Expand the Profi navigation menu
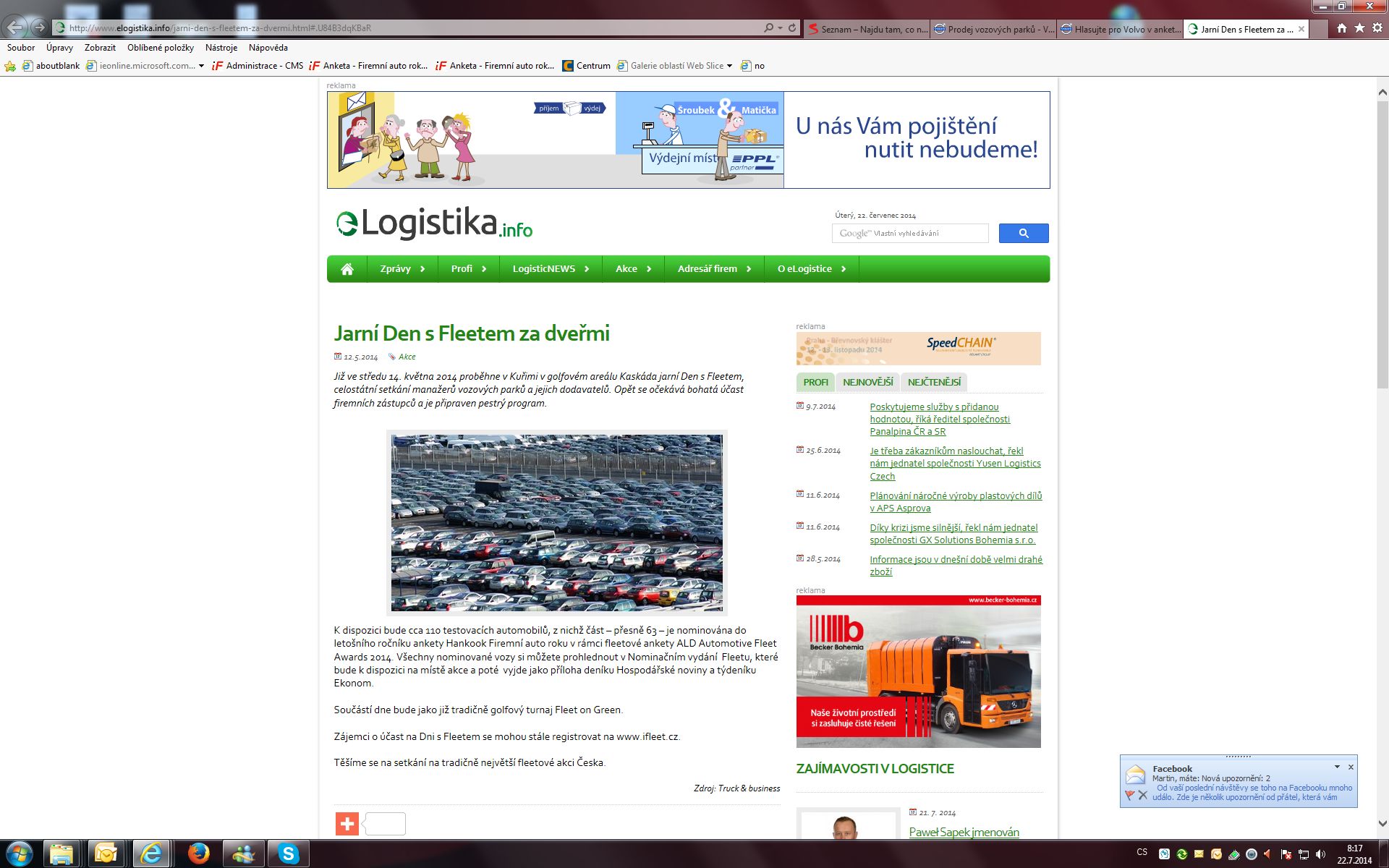This screenshot has width=1389, height=868. (469, 269)
